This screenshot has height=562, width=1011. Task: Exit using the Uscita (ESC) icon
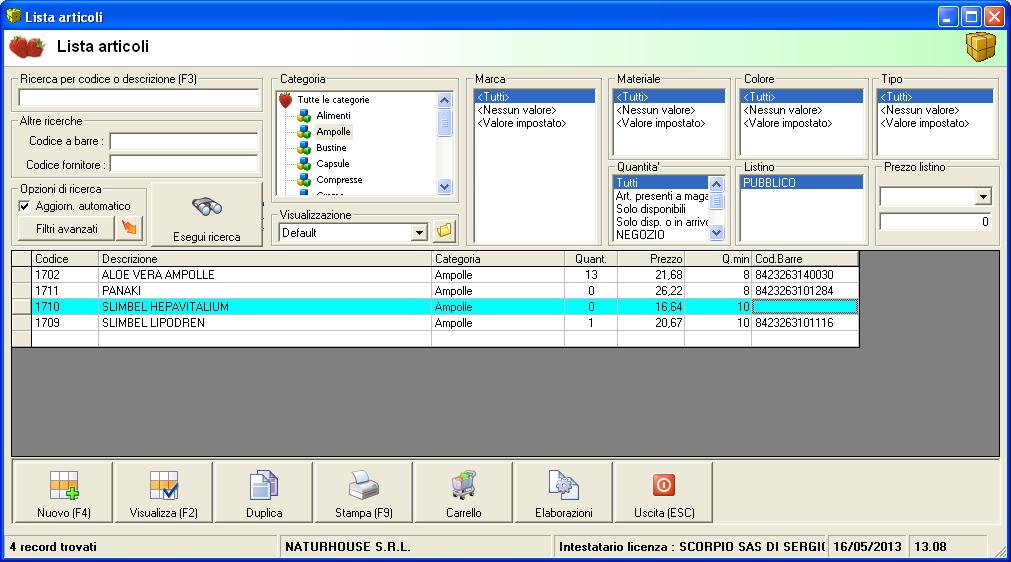[x=663, y=487]
